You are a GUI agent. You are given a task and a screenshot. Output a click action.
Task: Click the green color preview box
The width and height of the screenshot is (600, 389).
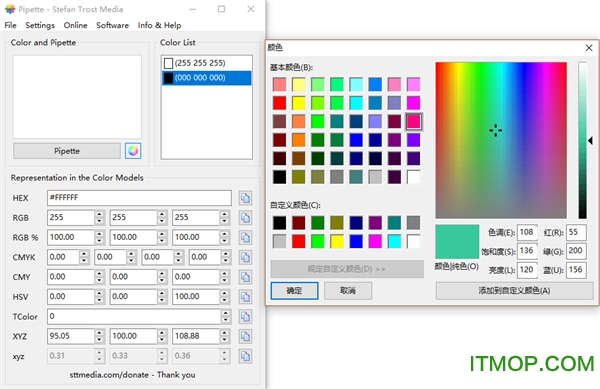pos(457,242)
